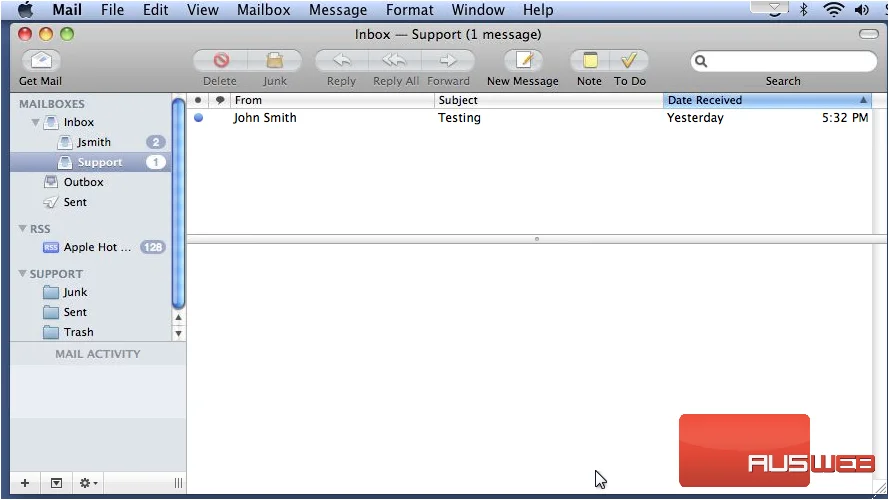Viewport: 889px width, 500px height.
Task: Open the Apple menu
Action: coord(26,10)
